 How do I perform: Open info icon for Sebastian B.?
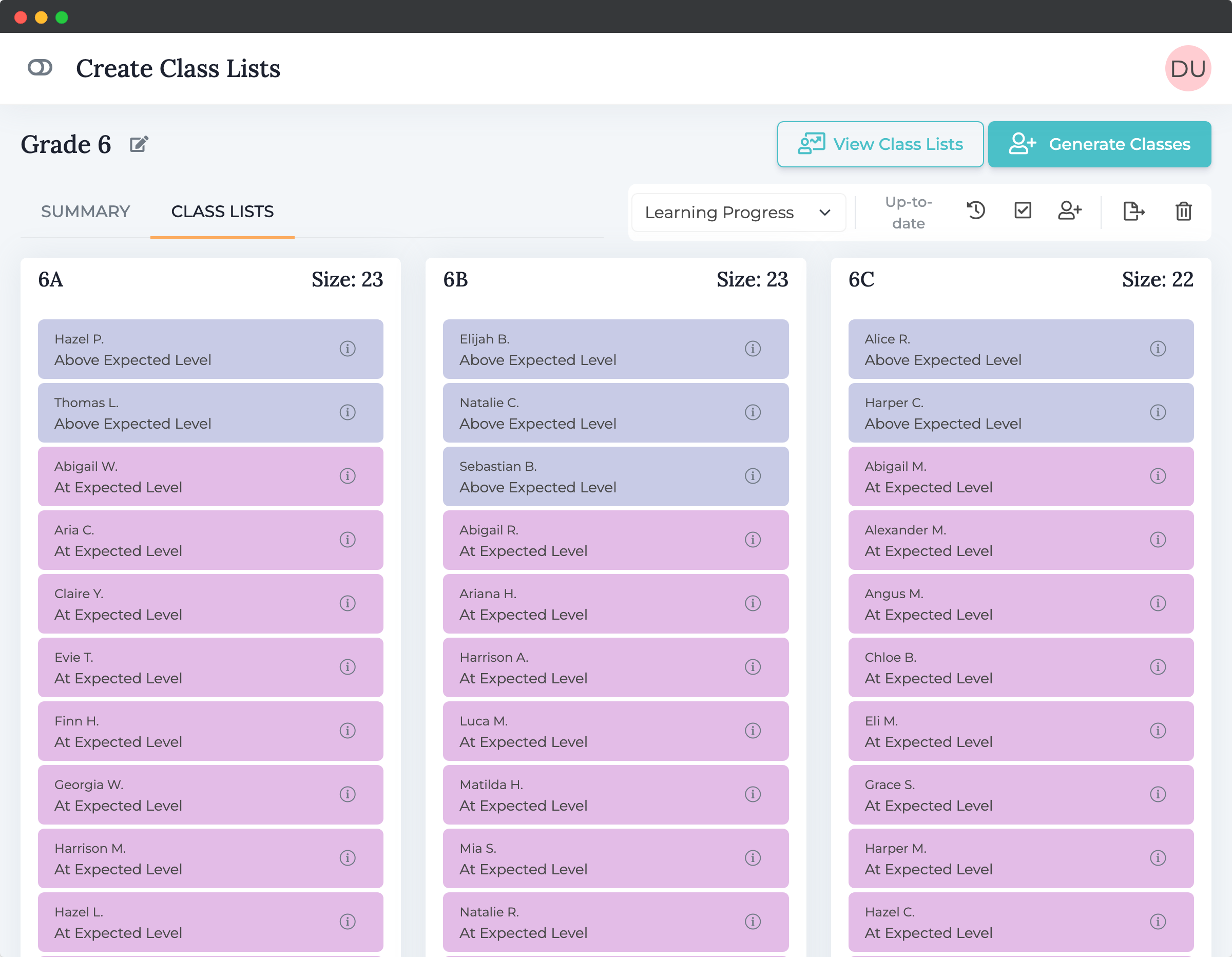(753, 476)
